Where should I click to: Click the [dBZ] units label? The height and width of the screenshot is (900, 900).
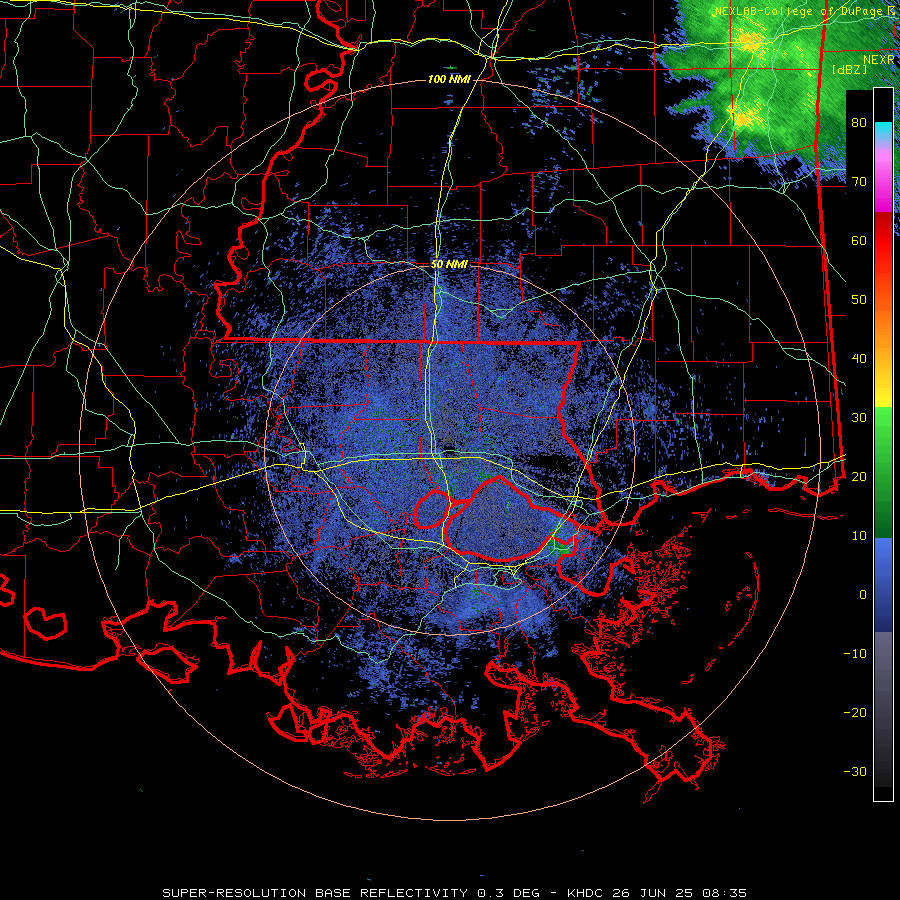tap(849, 70)
